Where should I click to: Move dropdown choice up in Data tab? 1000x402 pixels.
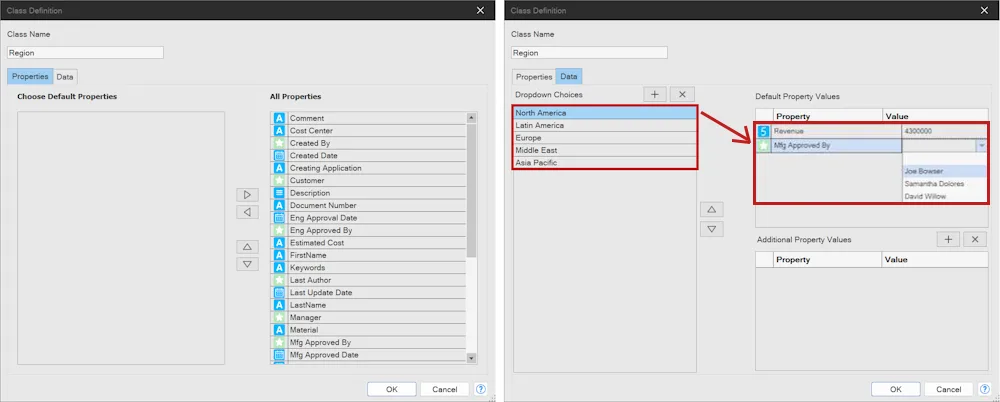(x=712, y=209)
